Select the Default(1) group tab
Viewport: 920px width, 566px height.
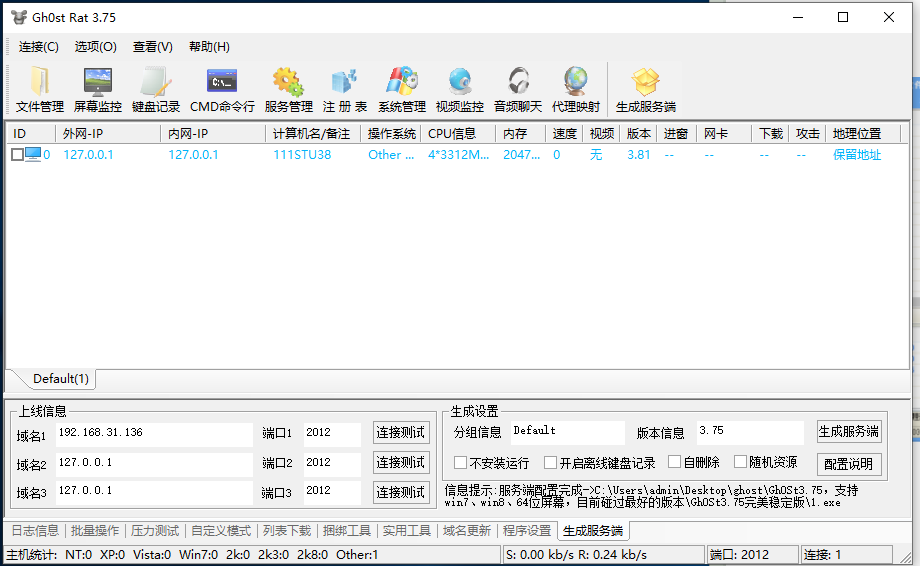tap(60, 379)
